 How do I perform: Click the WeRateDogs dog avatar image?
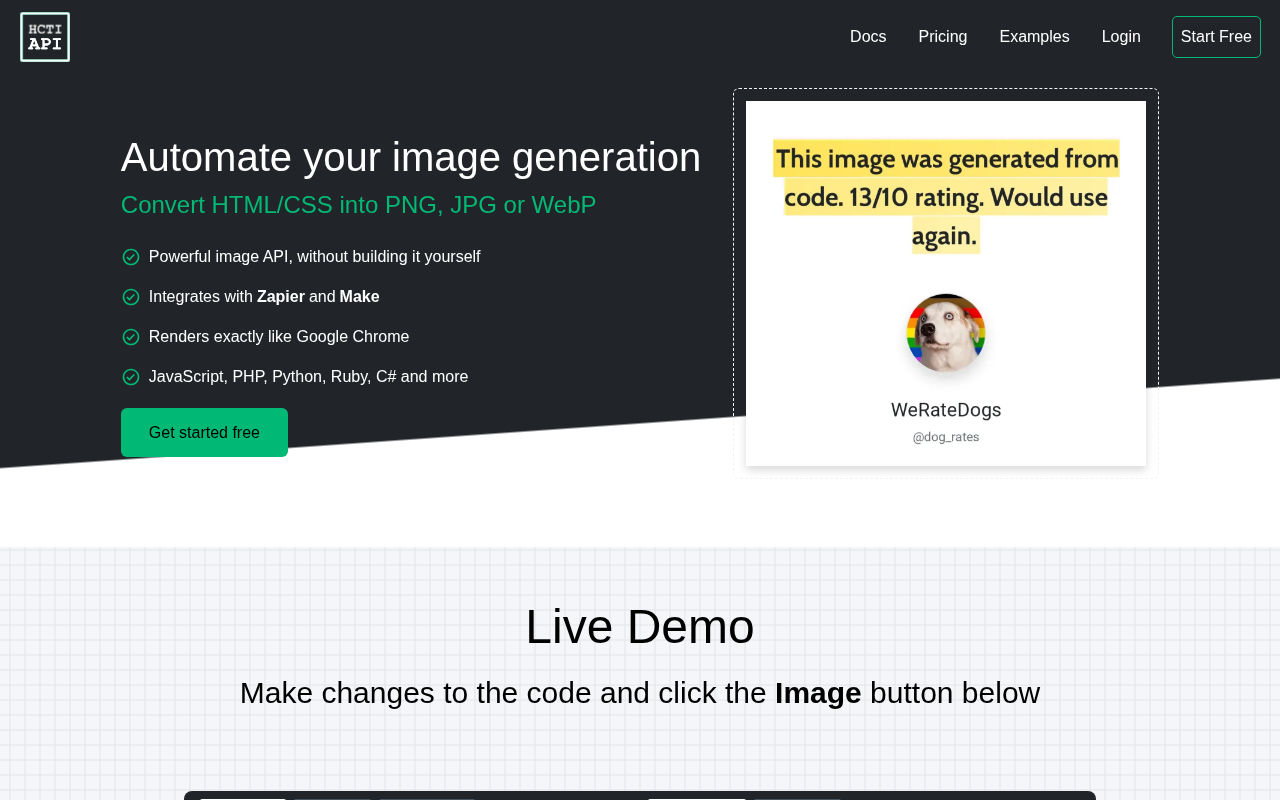(946, 333)
